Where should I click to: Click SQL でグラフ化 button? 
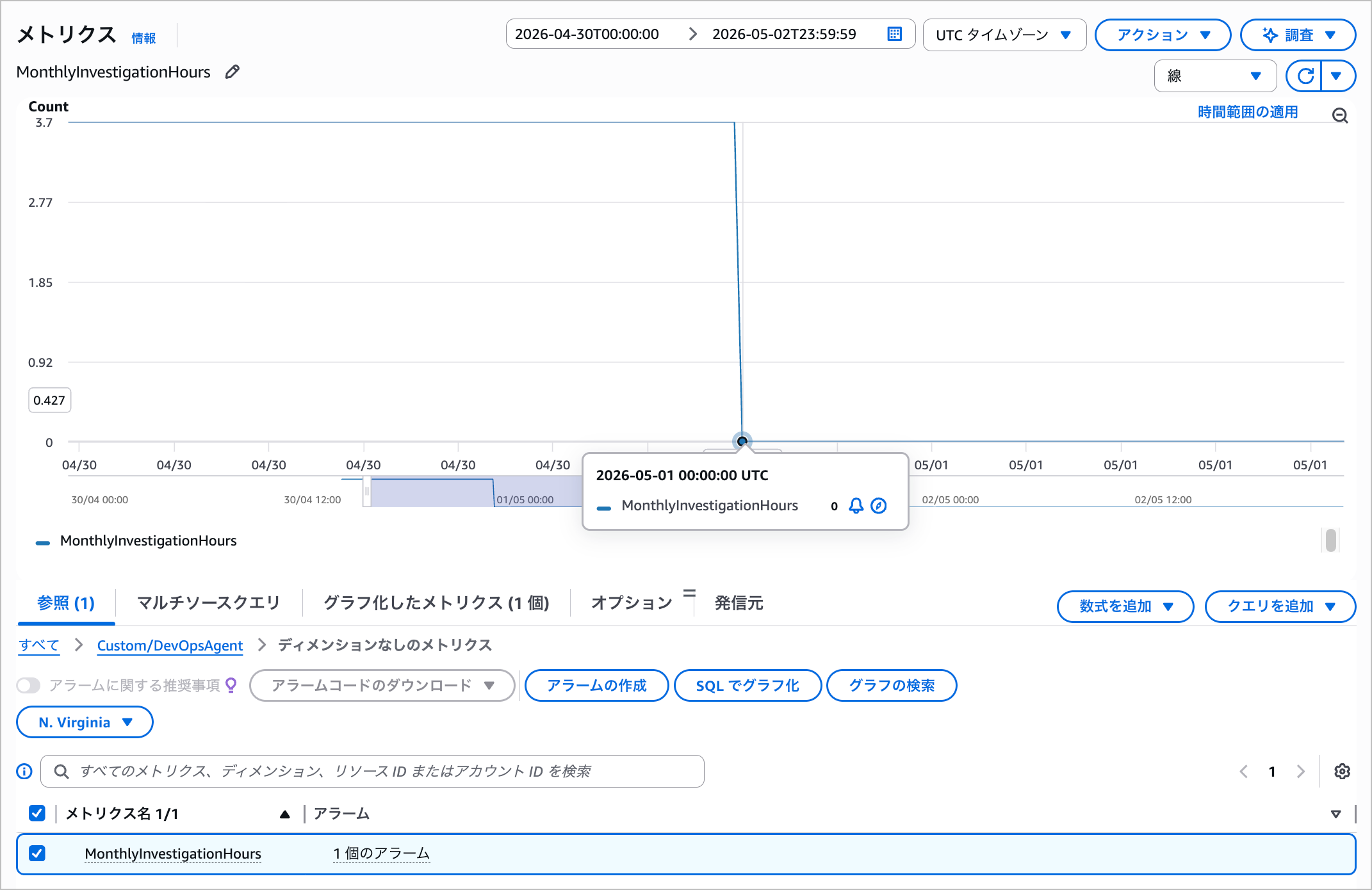[747, 685]
